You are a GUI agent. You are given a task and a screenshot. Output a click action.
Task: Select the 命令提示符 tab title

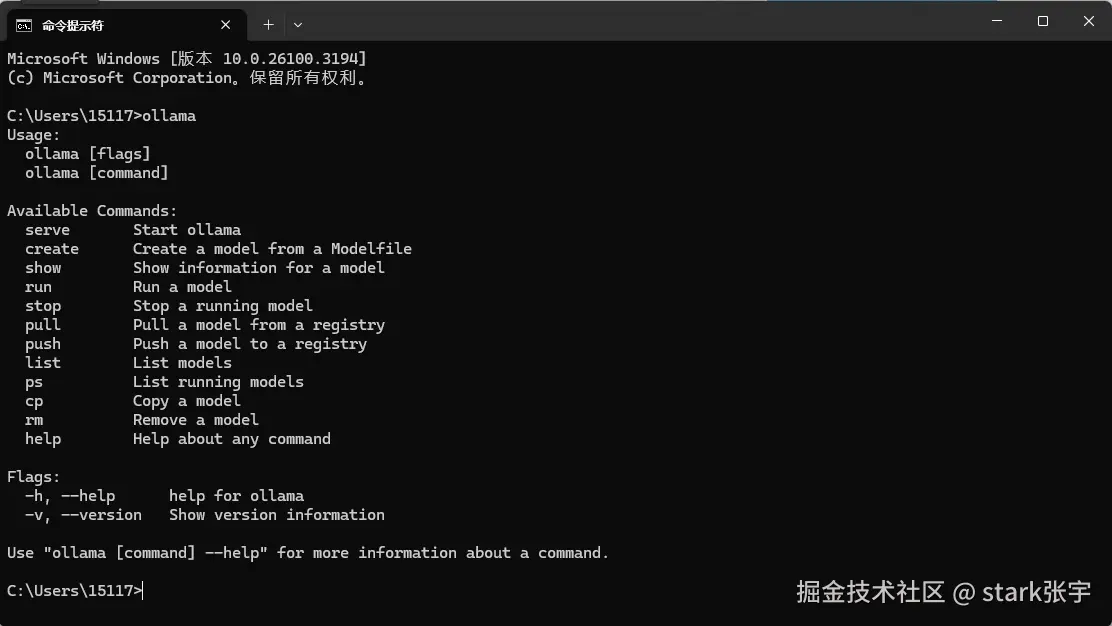72,26
